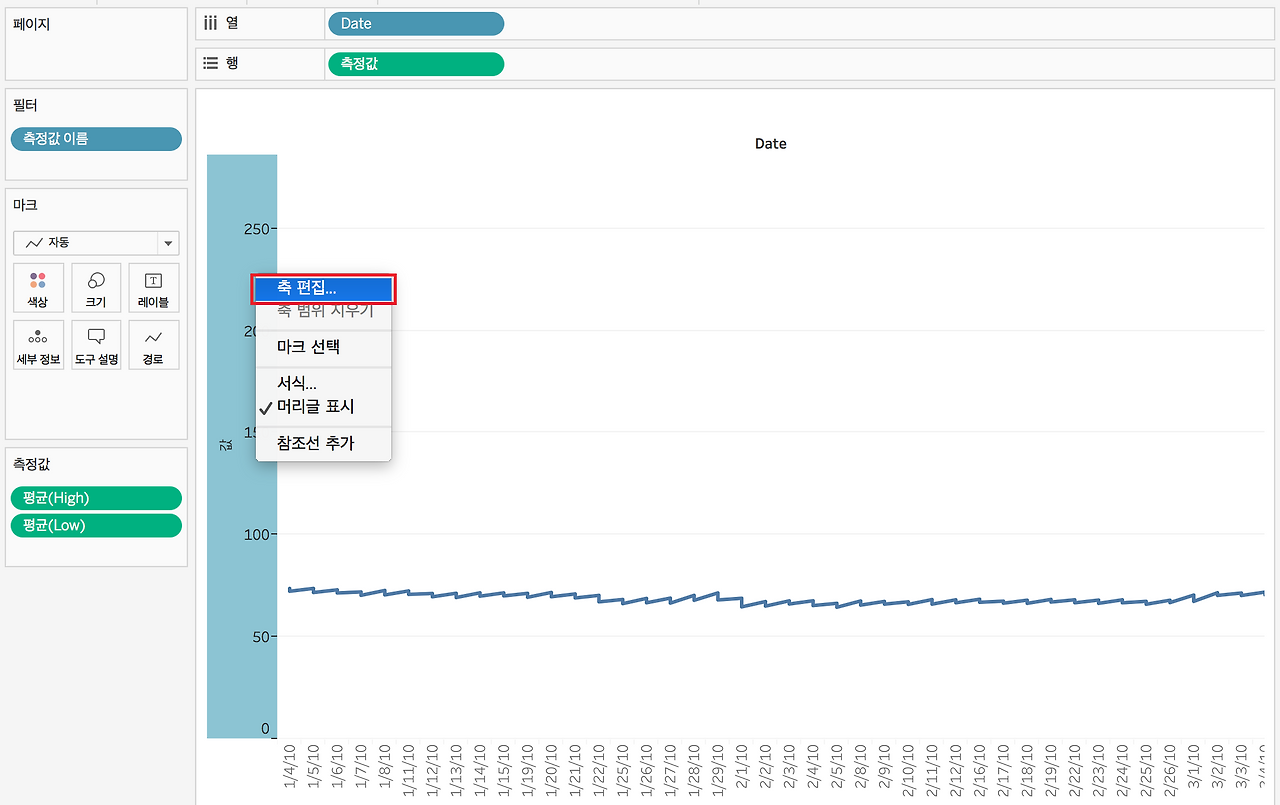Click the 필터 shelf title
This screenshot has height=805, width=1280.
25,105
